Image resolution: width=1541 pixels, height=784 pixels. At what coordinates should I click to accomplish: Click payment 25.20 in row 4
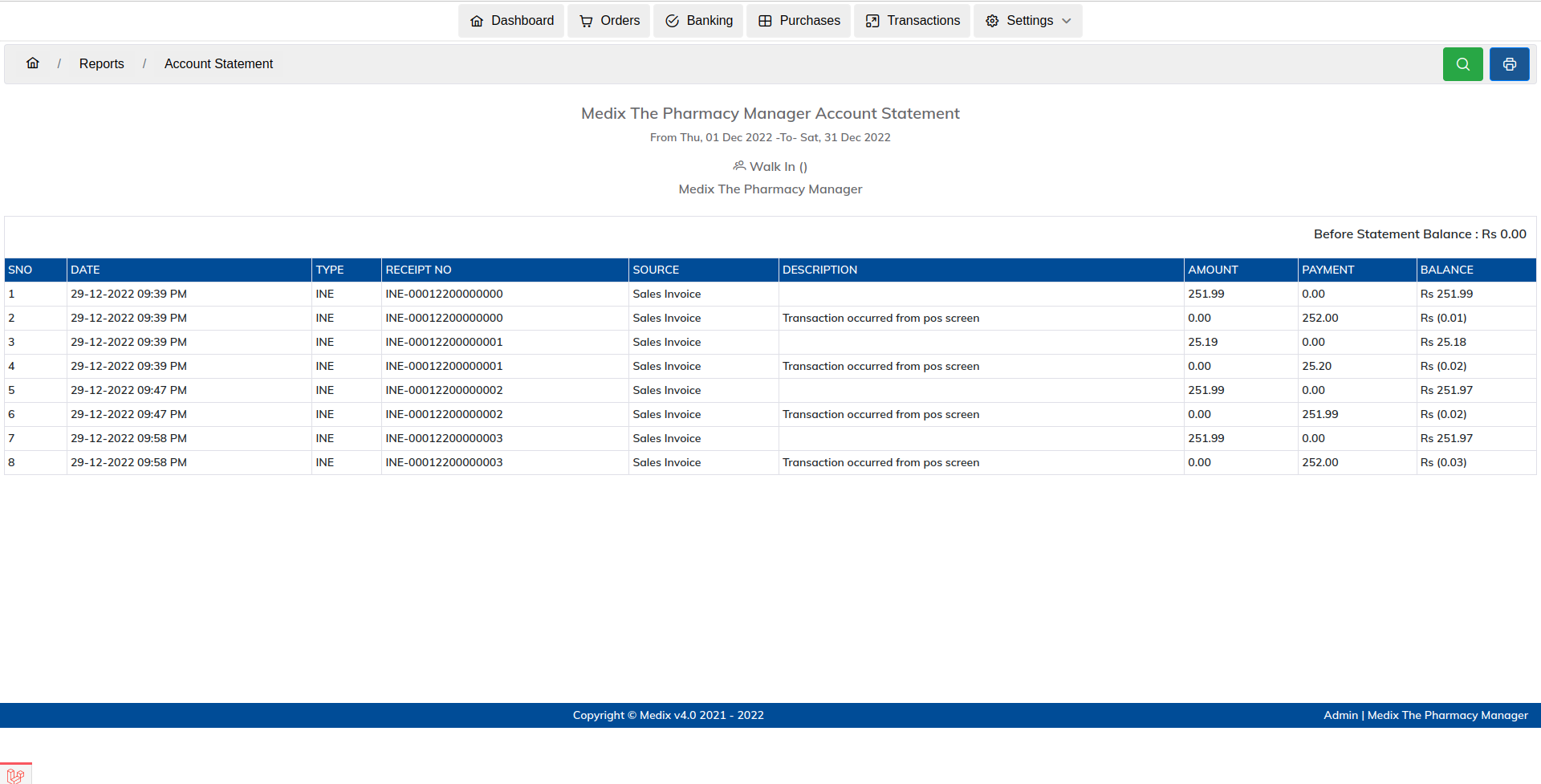tap(1316, 366)
